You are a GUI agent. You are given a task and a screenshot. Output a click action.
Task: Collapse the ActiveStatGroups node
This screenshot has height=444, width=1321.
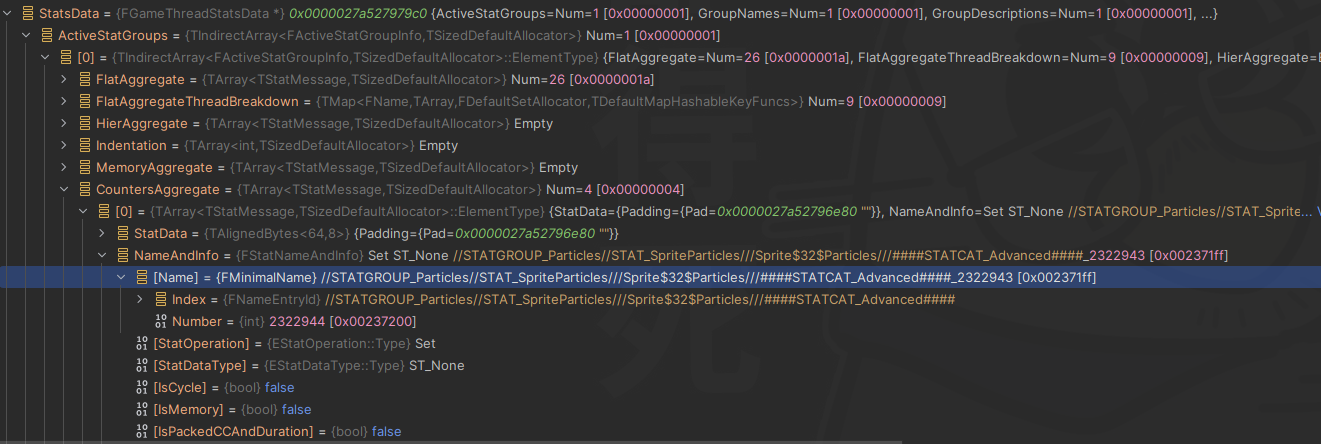tap(27, 36)
